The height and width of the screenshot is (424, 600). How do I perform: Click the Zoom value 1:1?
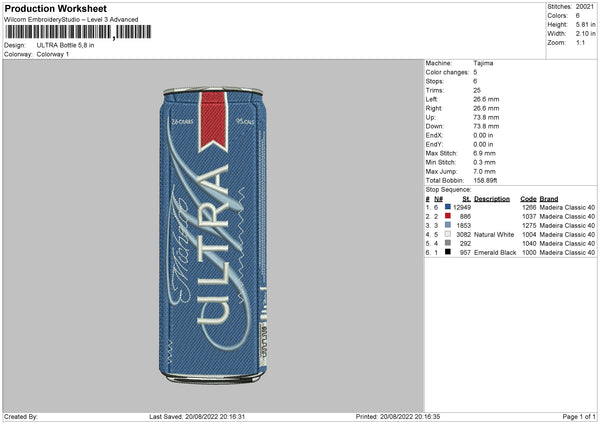tap(580, 42)
